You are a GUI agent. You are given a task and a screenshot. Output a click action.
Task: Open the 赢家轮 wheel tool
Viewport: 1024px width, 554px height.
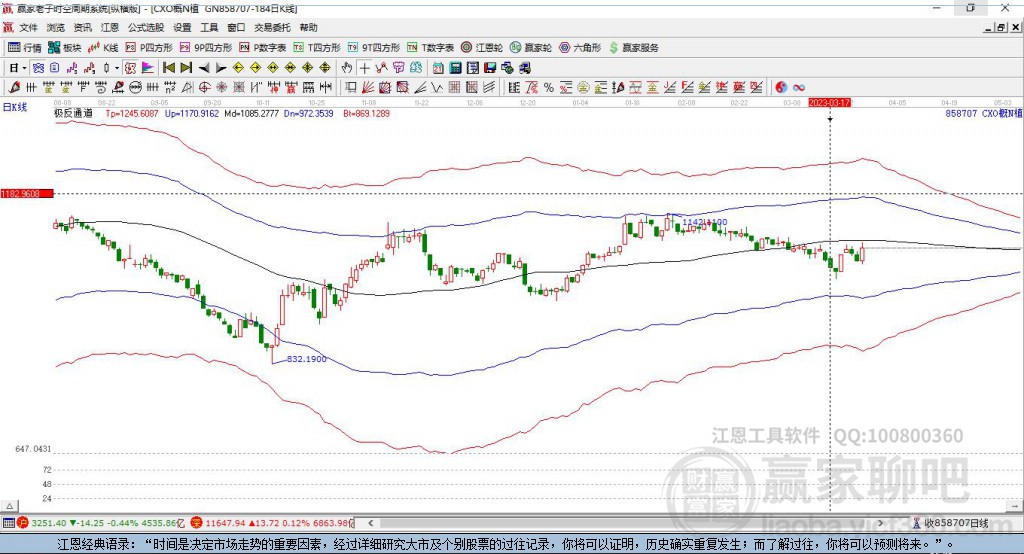(531, 48)
